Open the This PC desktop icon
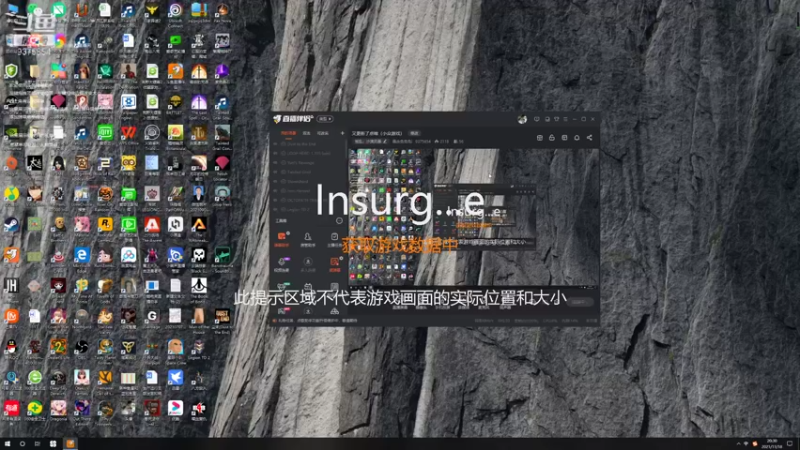800x450 pixels. [x=11, y=9]
